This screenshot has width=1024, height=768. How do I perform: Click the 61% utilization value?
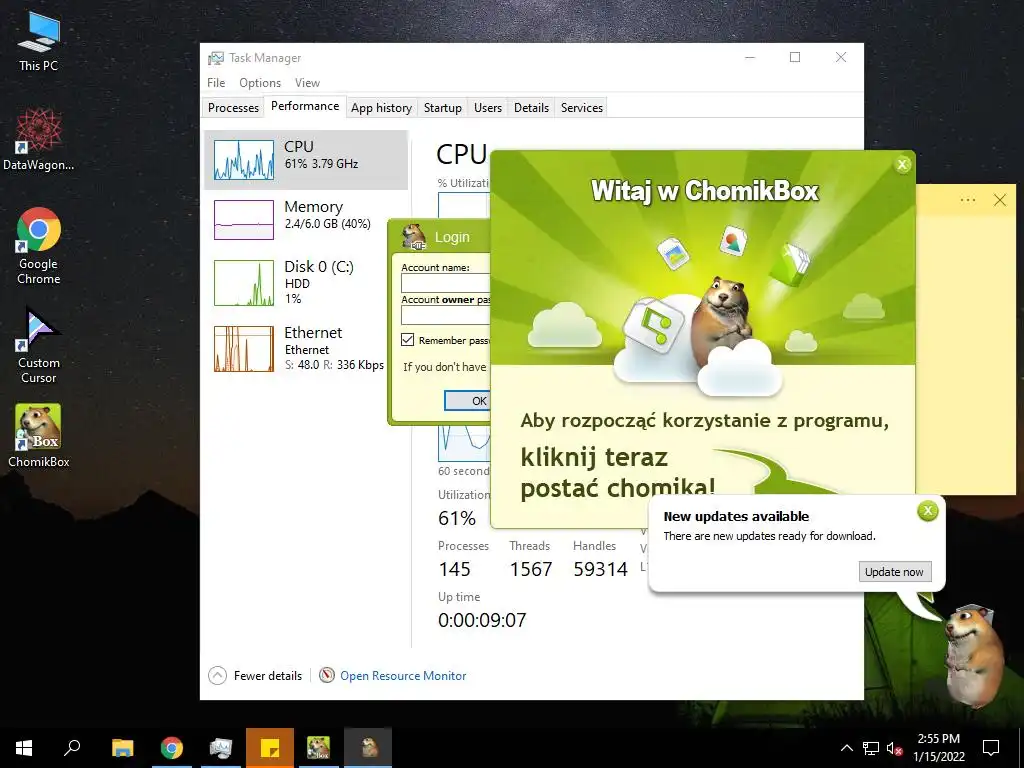click(x=456, y=519)
